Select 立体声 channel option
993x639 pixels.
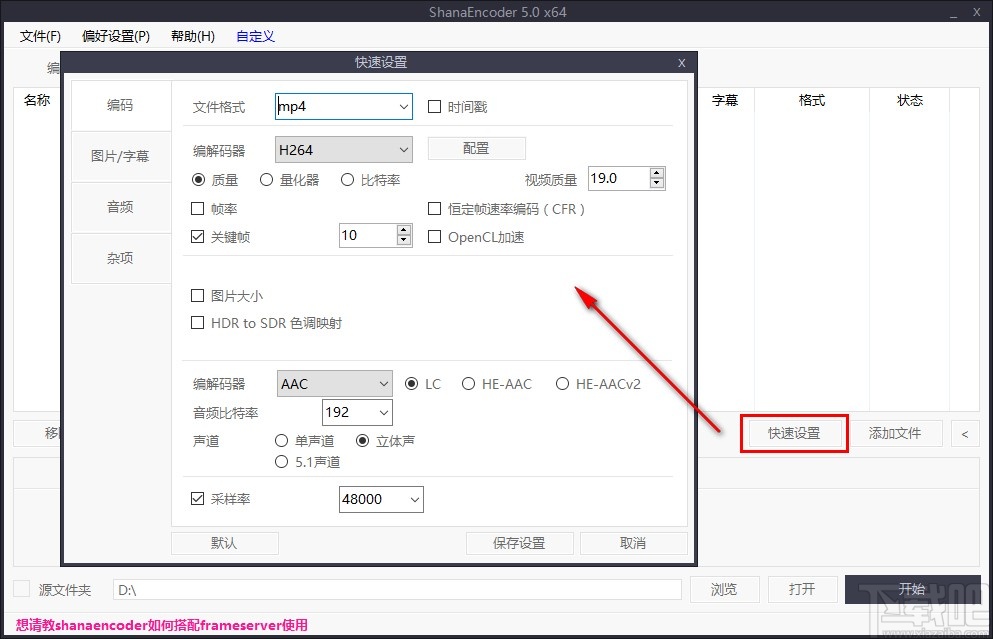tap(362, 440)
